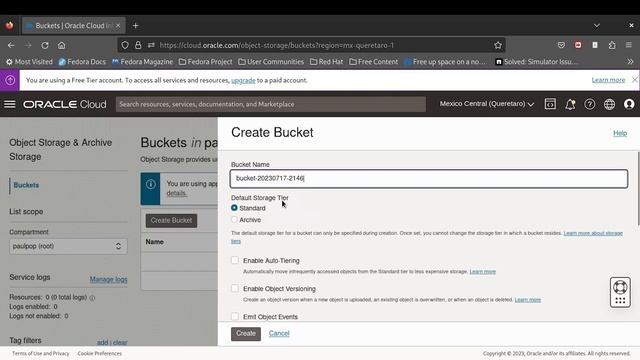Click the browser URL address bar
Viewport: 640px width, 360px height.
click(311, 45)
